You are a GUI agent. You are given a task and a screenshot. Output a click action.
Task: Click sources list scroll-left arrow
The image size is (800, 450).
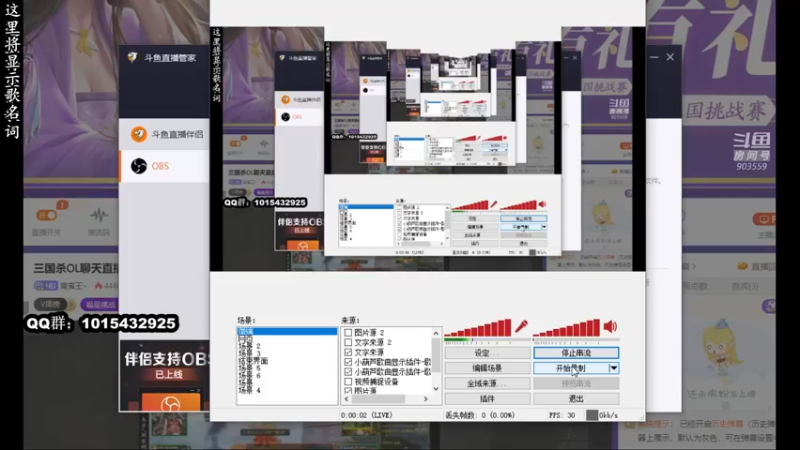click(x=347, y=399)
